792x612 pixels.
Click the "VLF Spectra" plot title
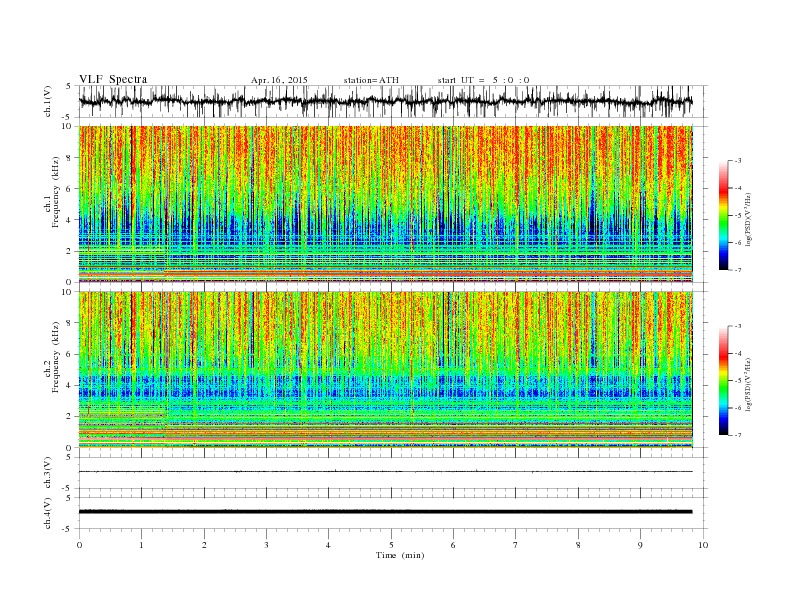pyautogui.click(x=113, y=79)
